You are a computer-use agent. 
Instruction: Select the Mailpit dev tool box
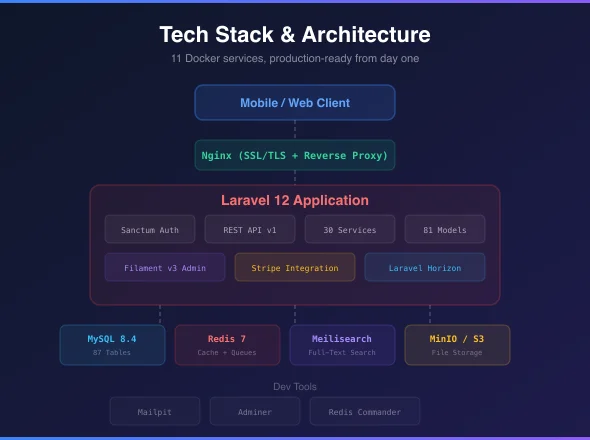tap(155, 411)
